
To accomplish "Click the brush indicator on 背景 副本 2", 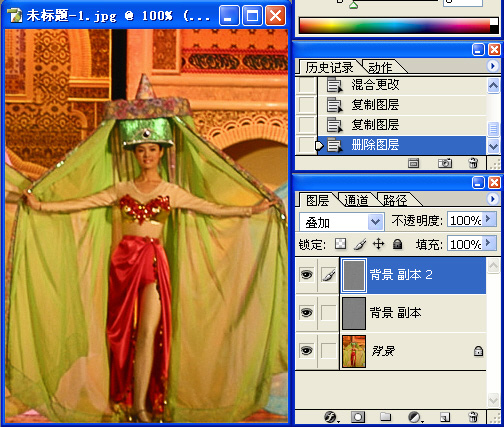I will [x=328, y=275].
